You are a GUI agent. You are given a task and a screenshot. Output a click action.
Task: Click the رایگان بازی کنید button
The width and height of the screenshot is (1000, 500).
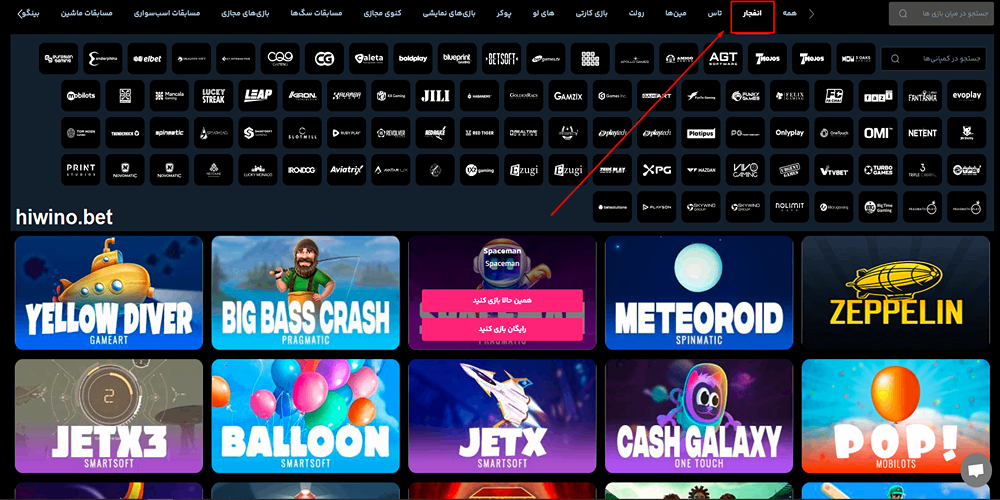tap(501, 328)
